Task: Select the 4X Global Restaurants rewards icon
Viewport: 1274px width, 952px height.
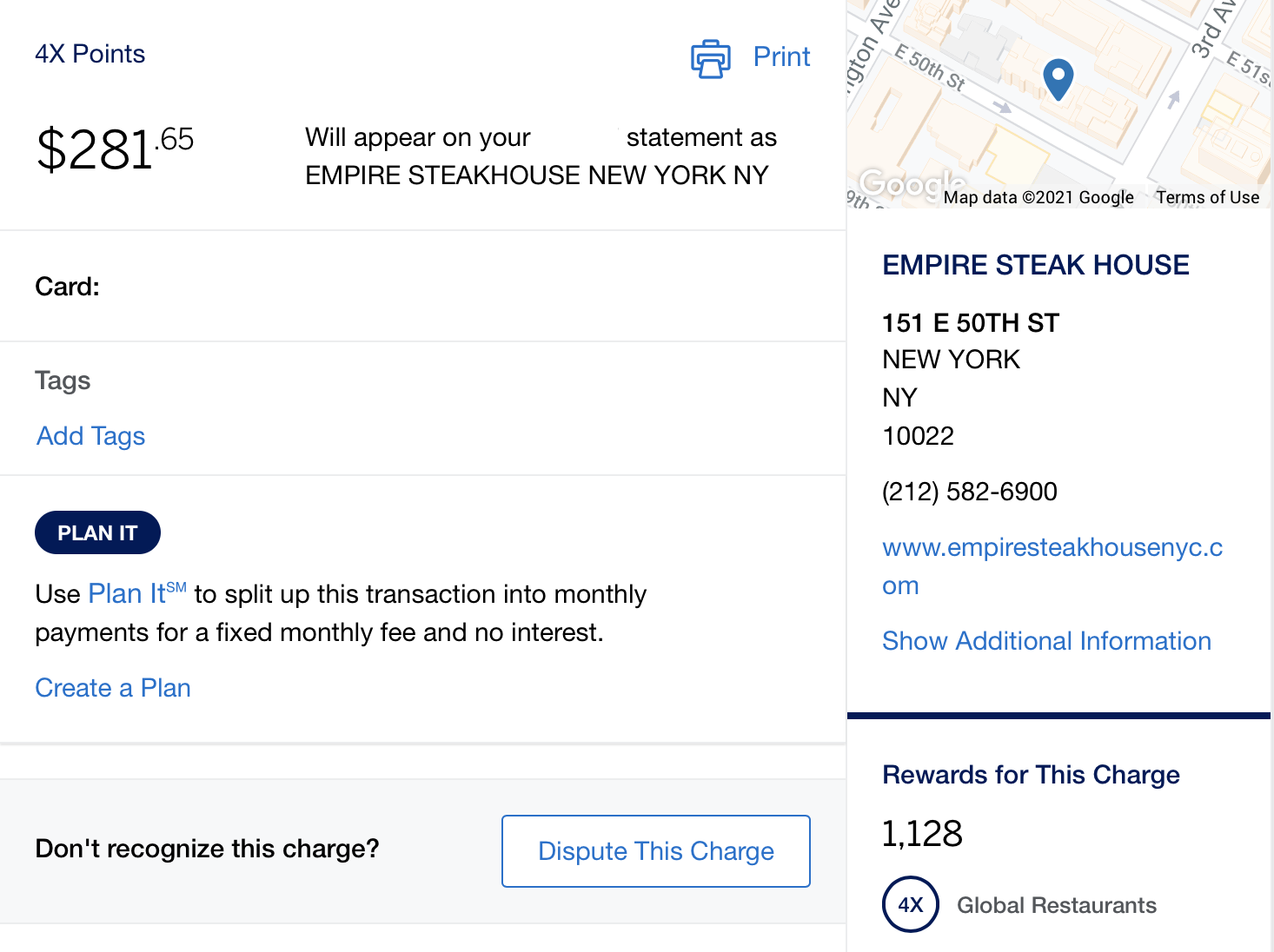Action: coord(910,904)
